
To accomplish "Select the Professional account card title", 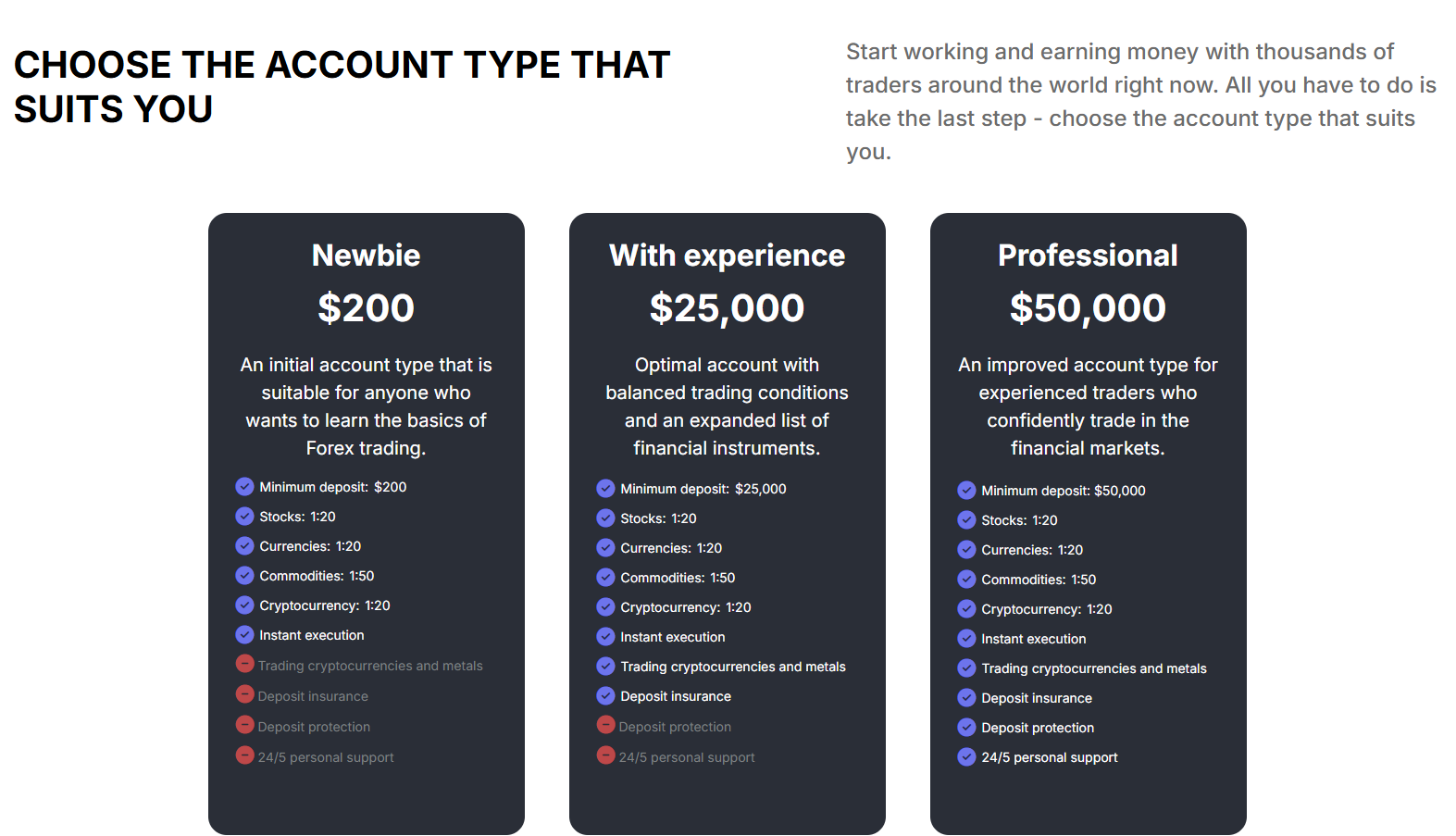I will tap(1088, 256).
